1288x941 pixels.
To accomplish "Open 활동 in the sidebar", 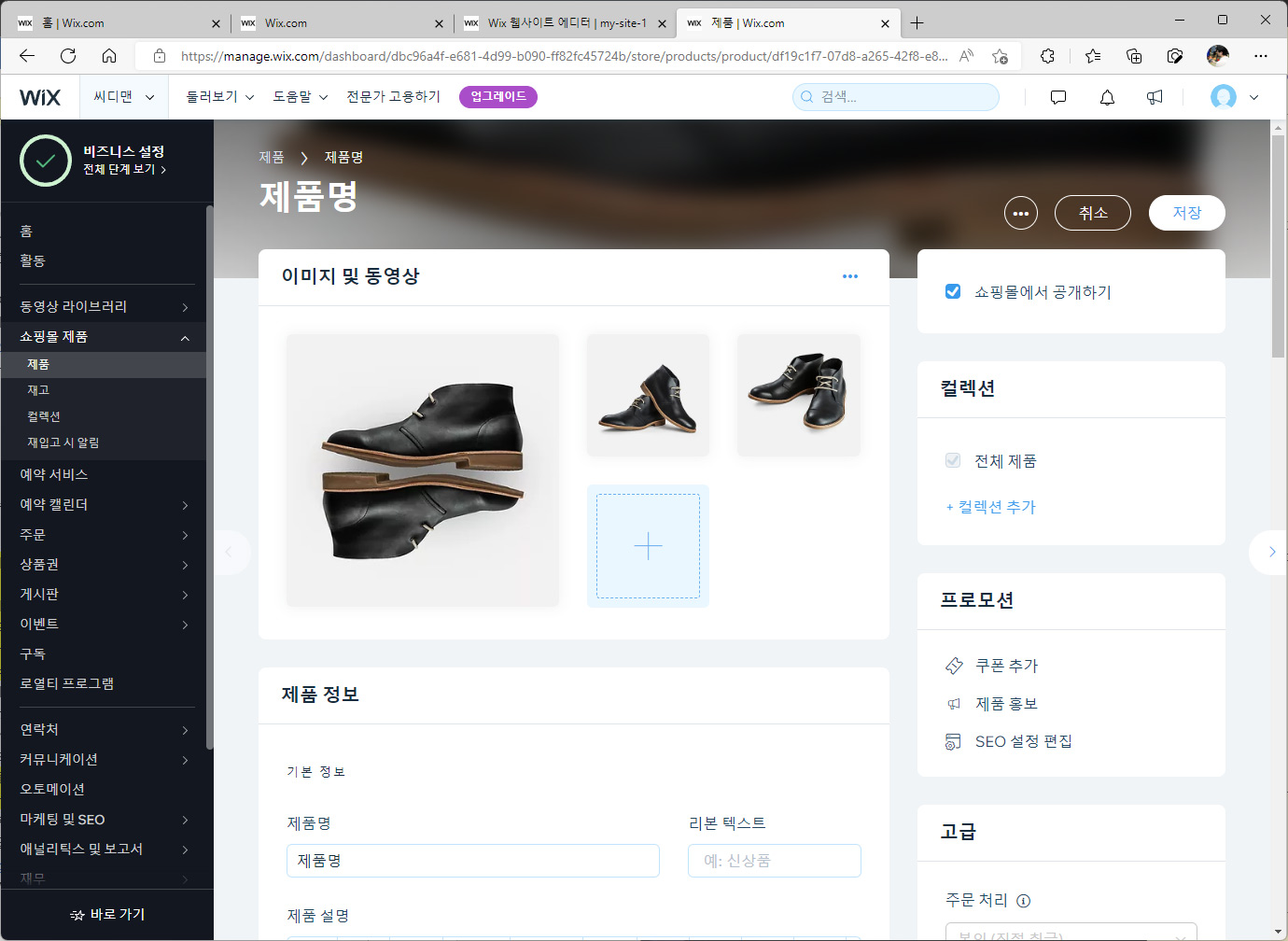I will pyautogui.click(x=33, y=260).
